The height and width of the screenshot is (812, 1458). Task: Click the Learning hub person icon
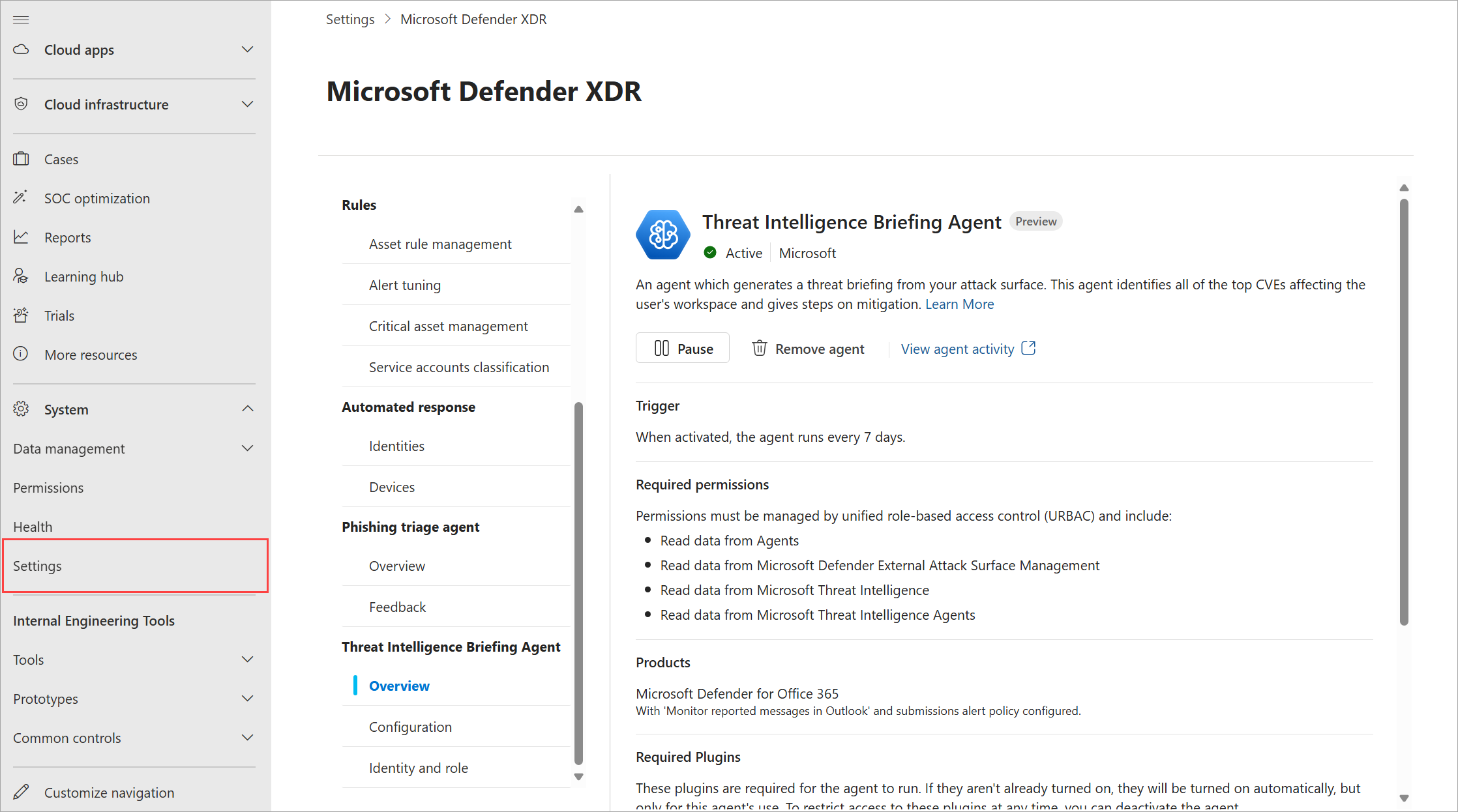[x=21, y=276]
